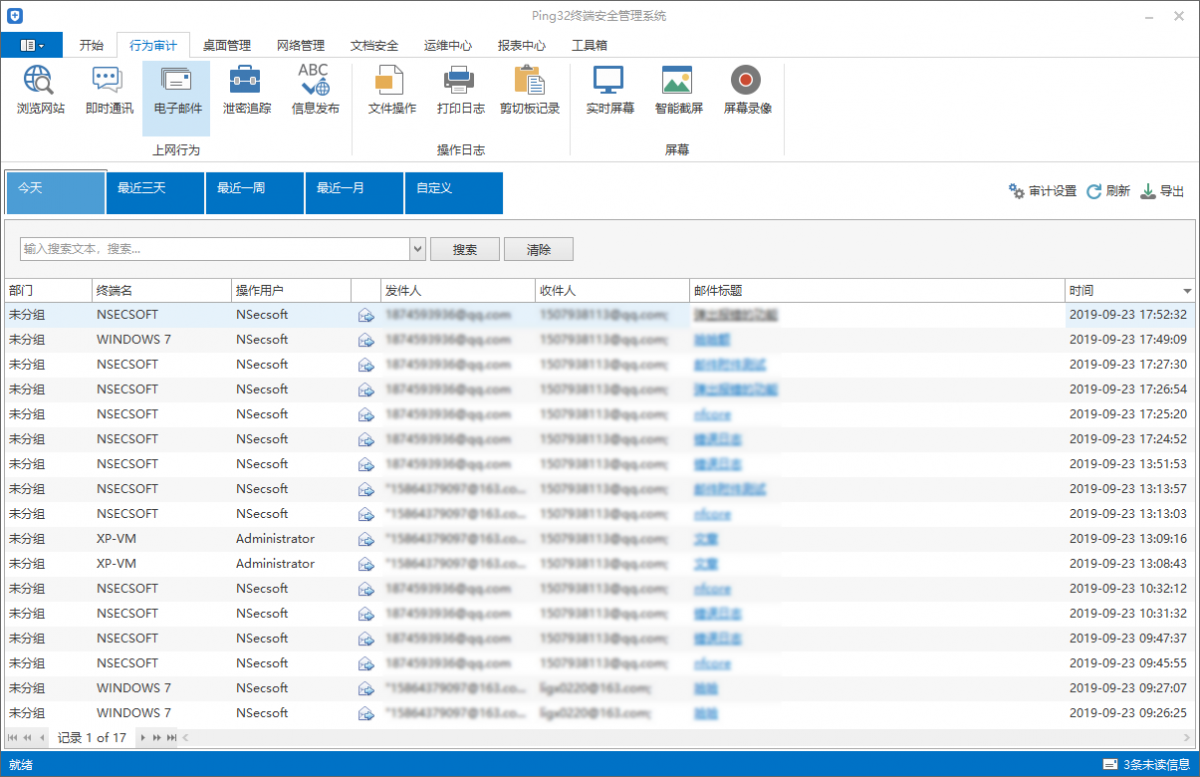Focus the search text input field
The width and height of the screenshot is (1200, 777).
click(x=215, y=249)
